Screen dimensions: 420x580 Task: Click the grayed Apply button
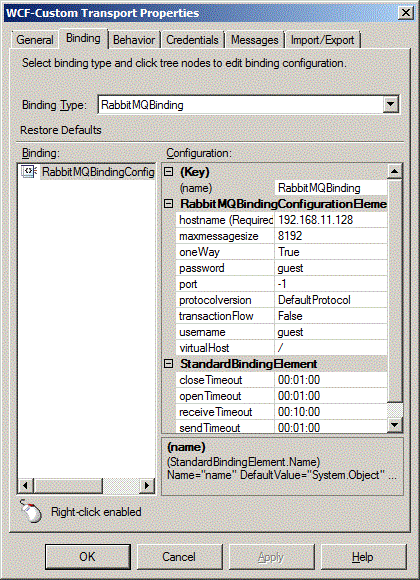coord(271,557)
